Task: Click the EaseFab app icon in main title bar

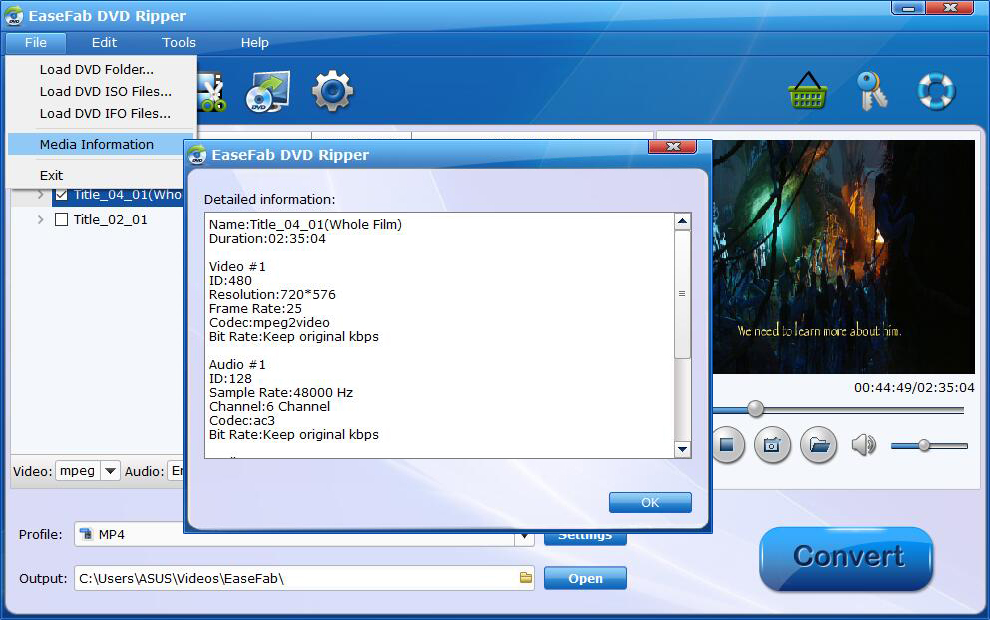Action: [14, 16]
